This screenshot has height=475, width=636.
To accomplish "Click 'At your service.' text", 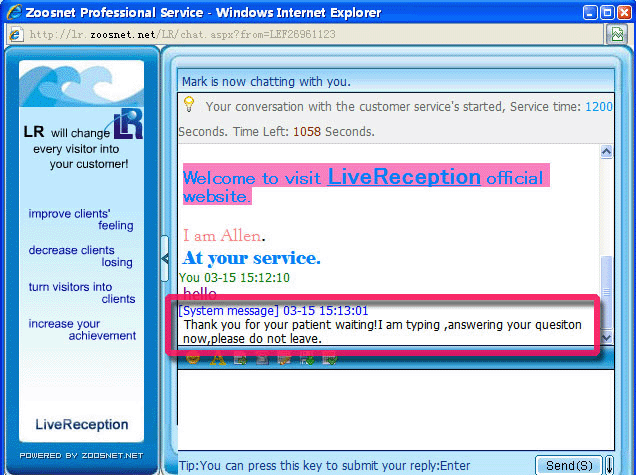I will pyautogui.click(x=251, y=258).
